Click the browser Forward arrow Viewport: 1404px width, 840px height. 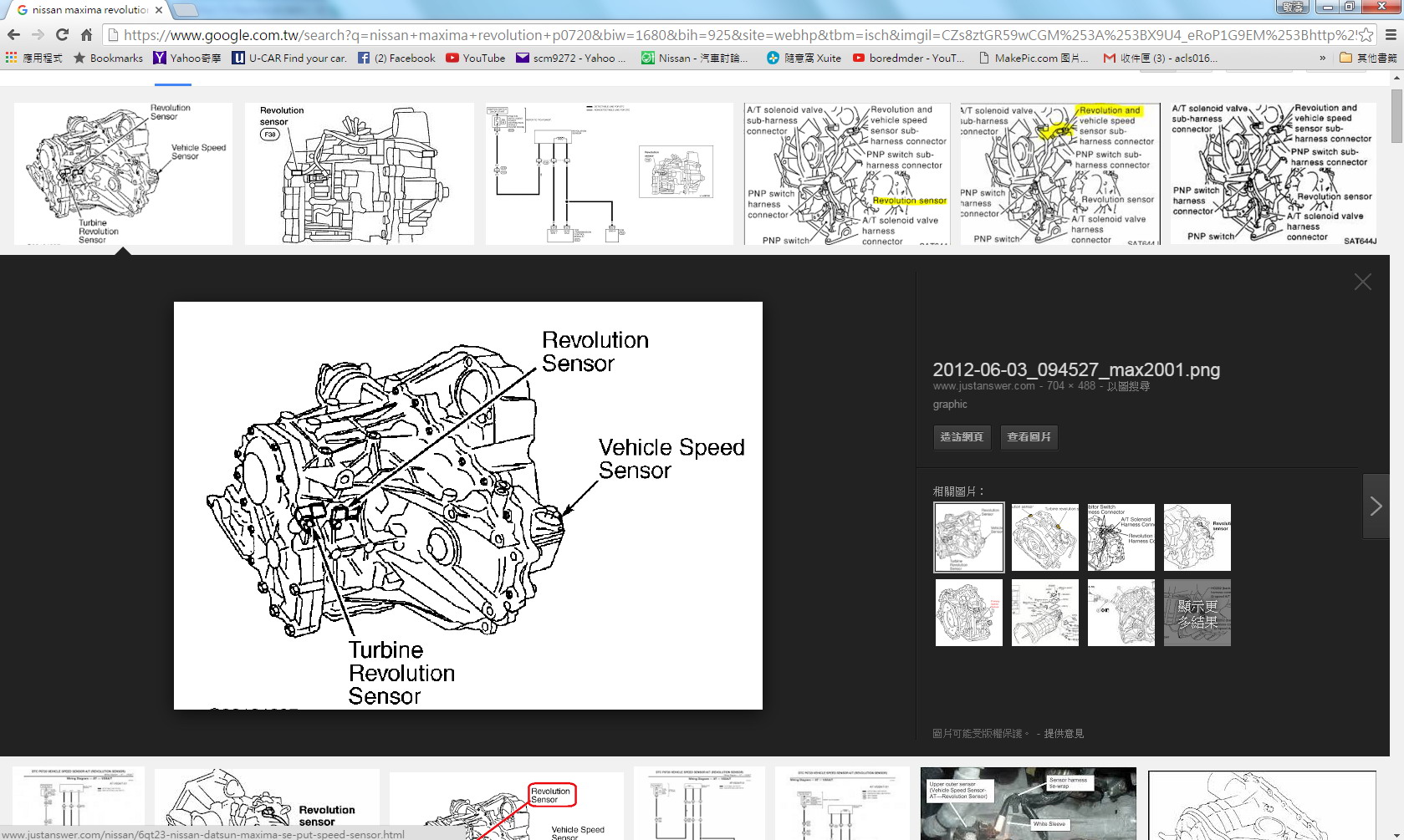(x=38, y=35)
